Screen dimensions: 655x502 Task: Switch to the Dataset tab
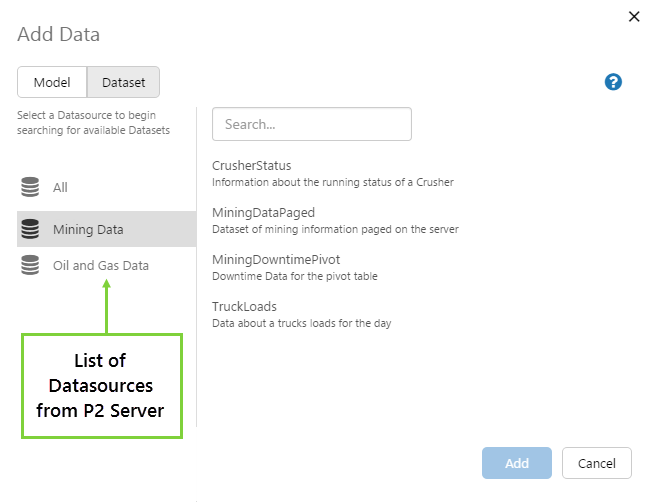(123, 82)
